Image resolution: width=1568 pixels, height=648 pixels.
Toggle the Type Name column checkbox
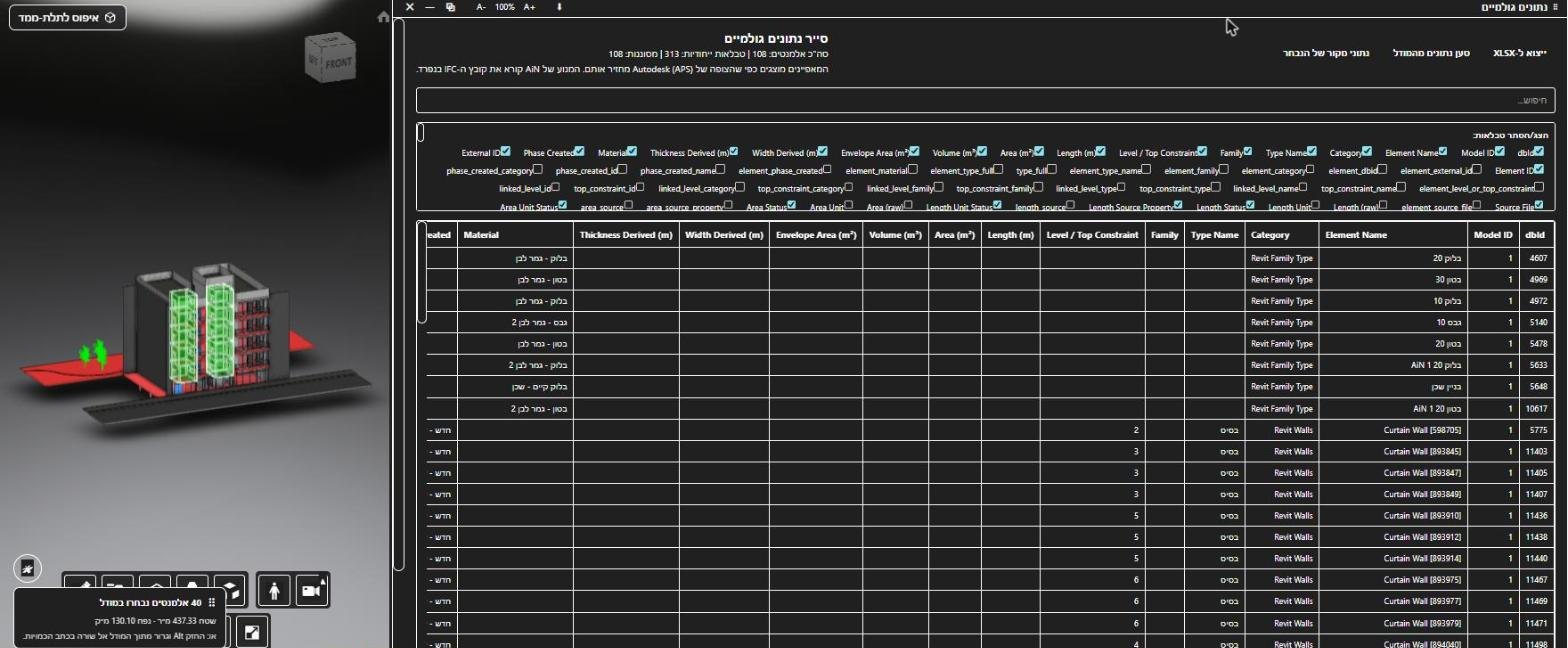[x=1313, y=151]
